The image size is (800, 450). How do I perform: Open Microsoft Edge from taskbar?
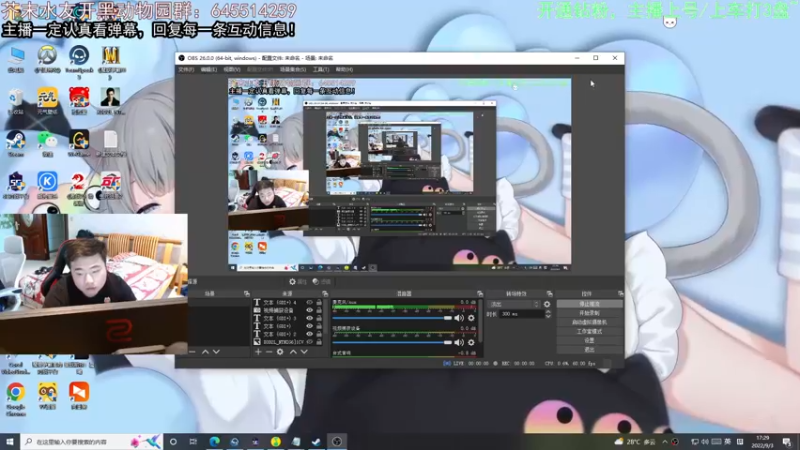click(214, 441)
